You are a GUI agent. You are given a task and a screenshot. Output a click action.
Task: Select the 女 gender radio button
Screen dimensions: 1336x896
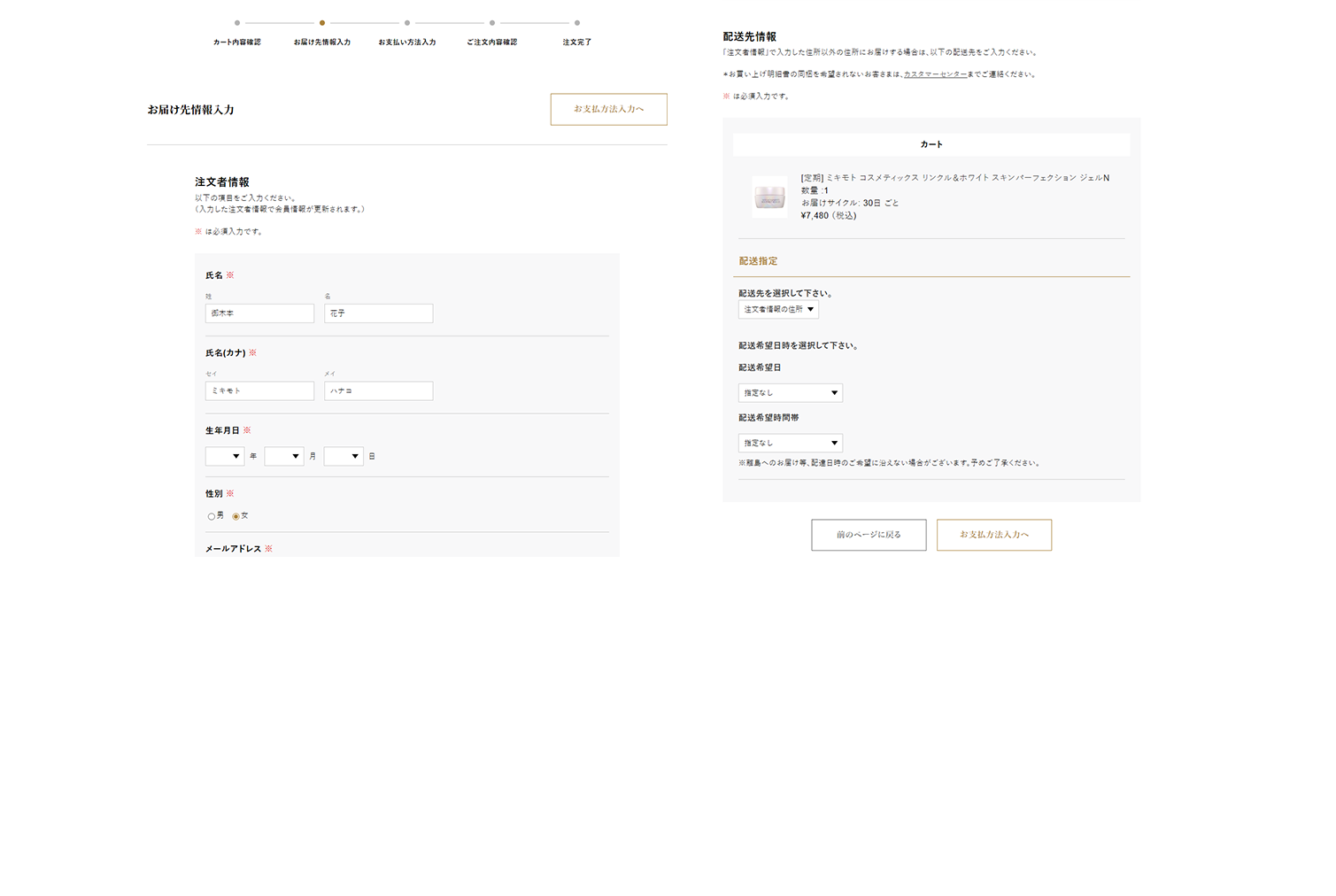(x=236, y=516)
